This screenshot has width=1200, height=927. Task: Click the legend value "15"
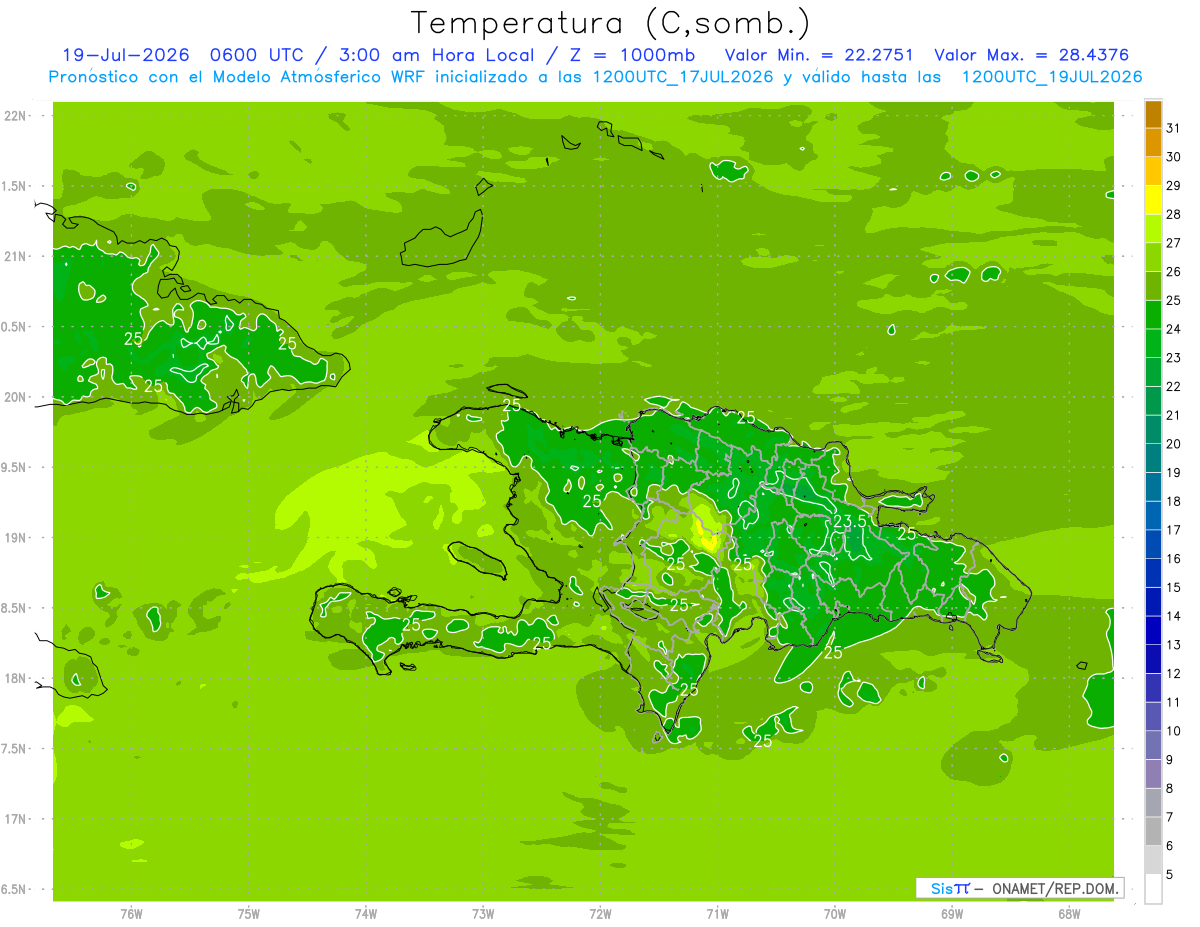pos(1174,588)
